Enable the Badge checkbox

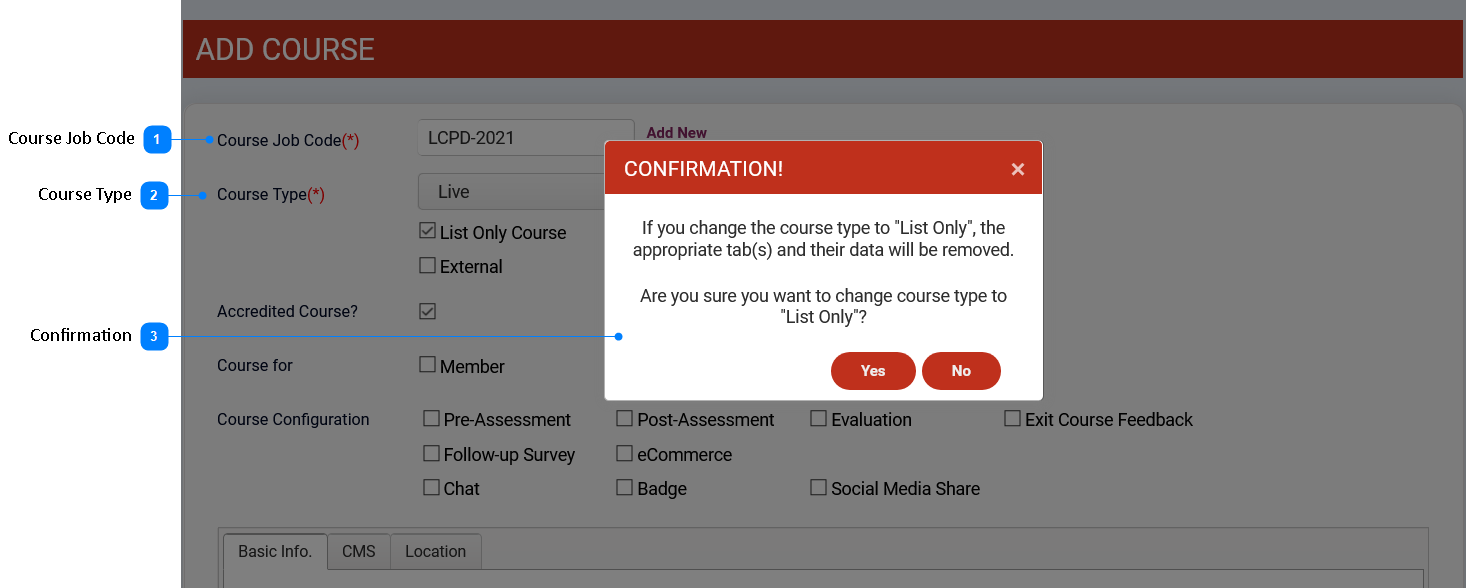pos(624,488)
